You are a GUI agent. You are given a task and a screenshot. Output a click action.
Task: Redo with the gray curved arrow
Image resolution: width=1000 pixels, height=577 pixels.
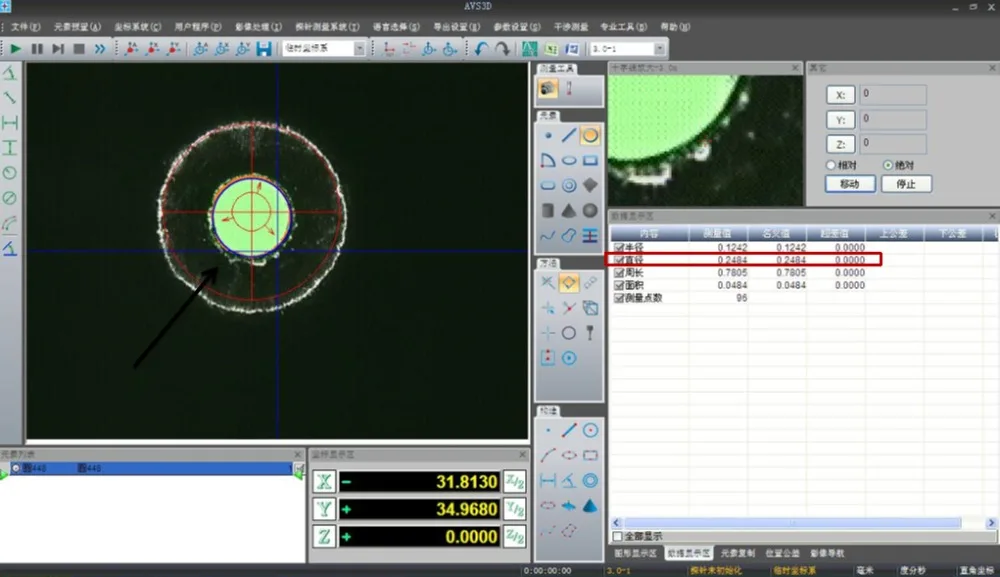click(503, 48)
